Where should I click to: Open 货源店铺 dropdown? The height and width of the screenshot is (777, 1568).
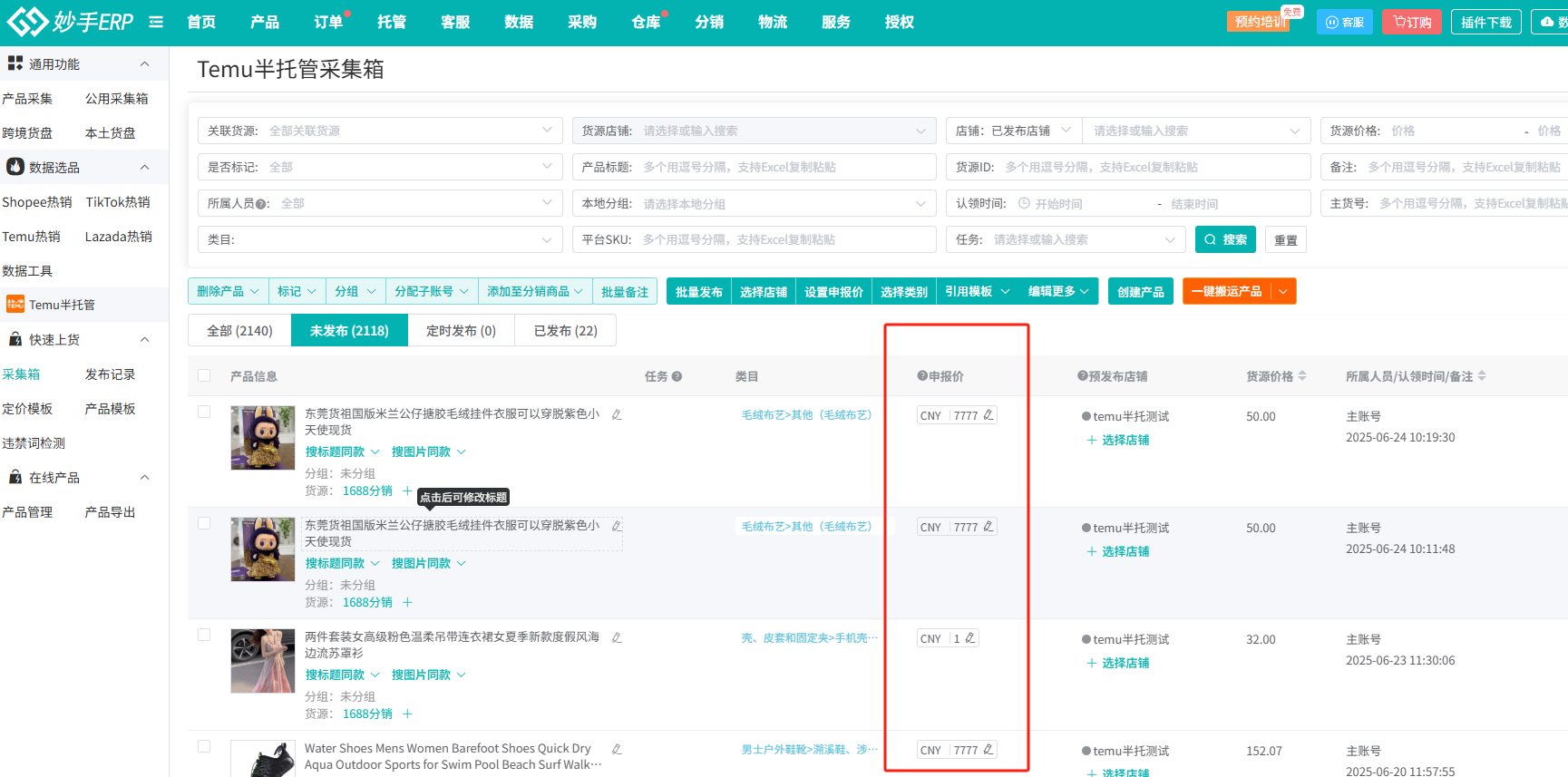[x=754, y=131]
